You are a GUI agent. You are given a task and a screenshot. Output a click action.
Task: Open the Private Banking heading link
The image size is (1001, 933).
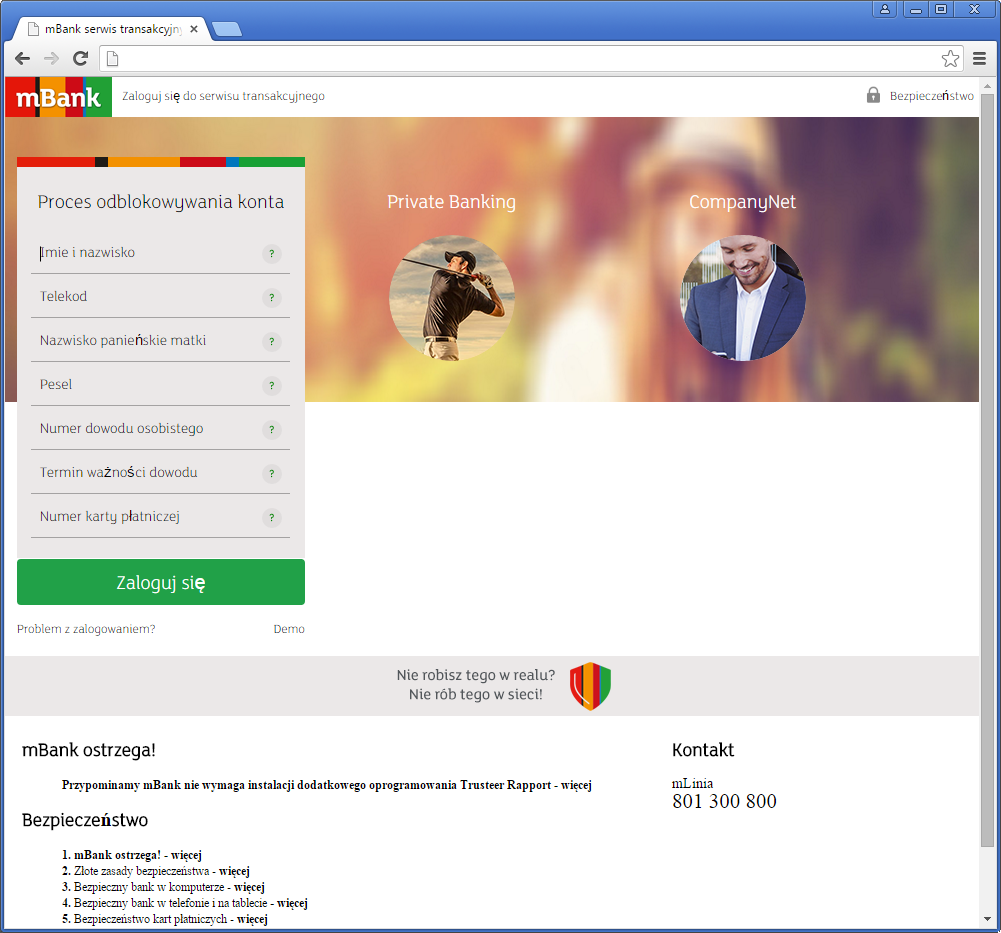[451, 202]
